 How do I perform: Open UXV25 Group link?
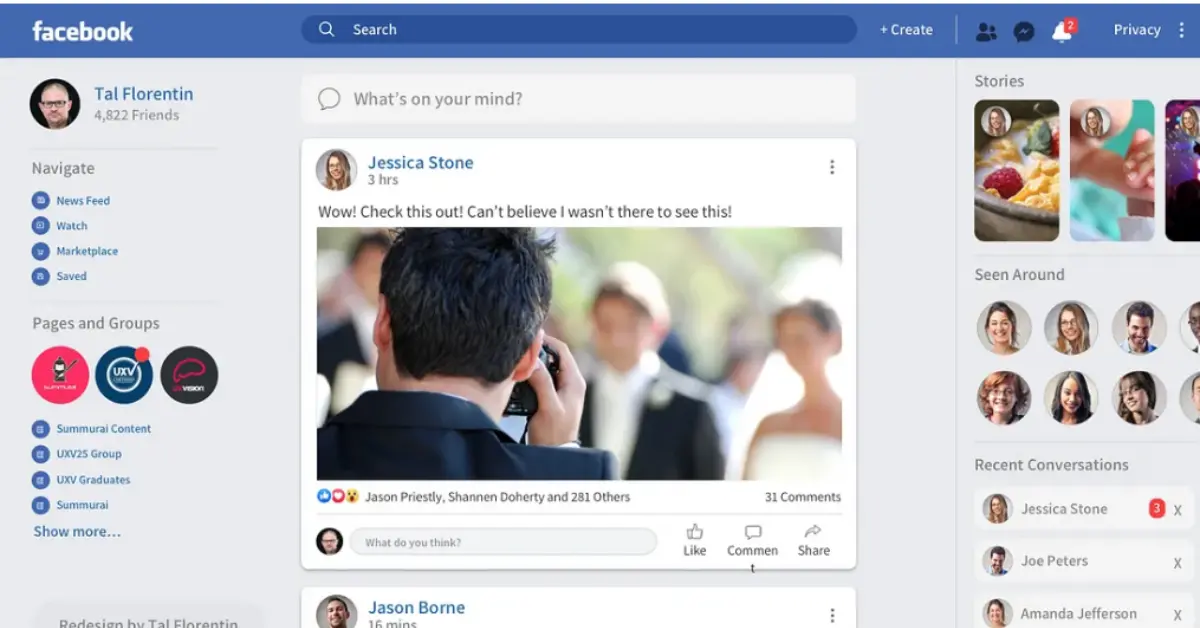tap(89, 454)
